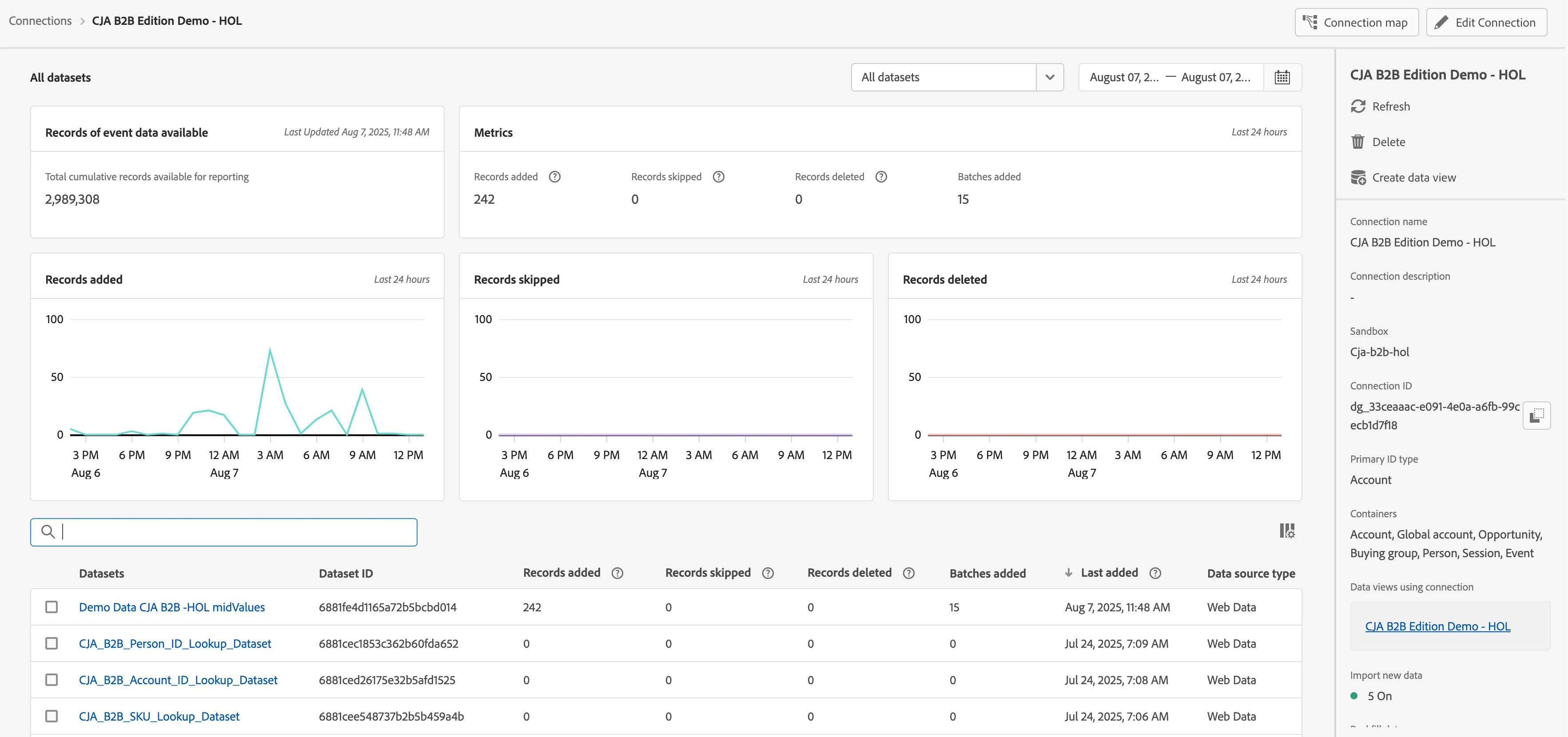Click the Create data view icon
This screenshot has height=737, width=1568.
tap(1358, 178)
